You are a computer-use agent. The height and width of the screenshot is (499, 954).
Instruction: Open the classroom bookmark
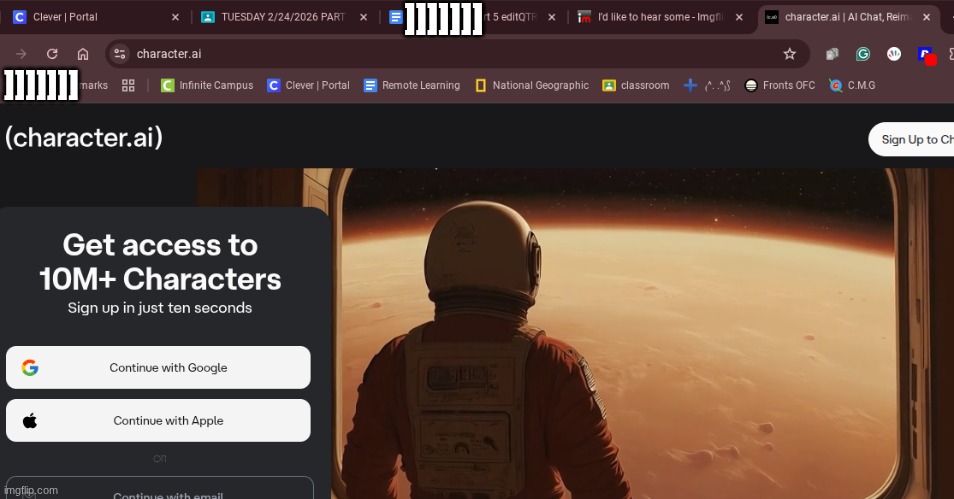(635, 86)
